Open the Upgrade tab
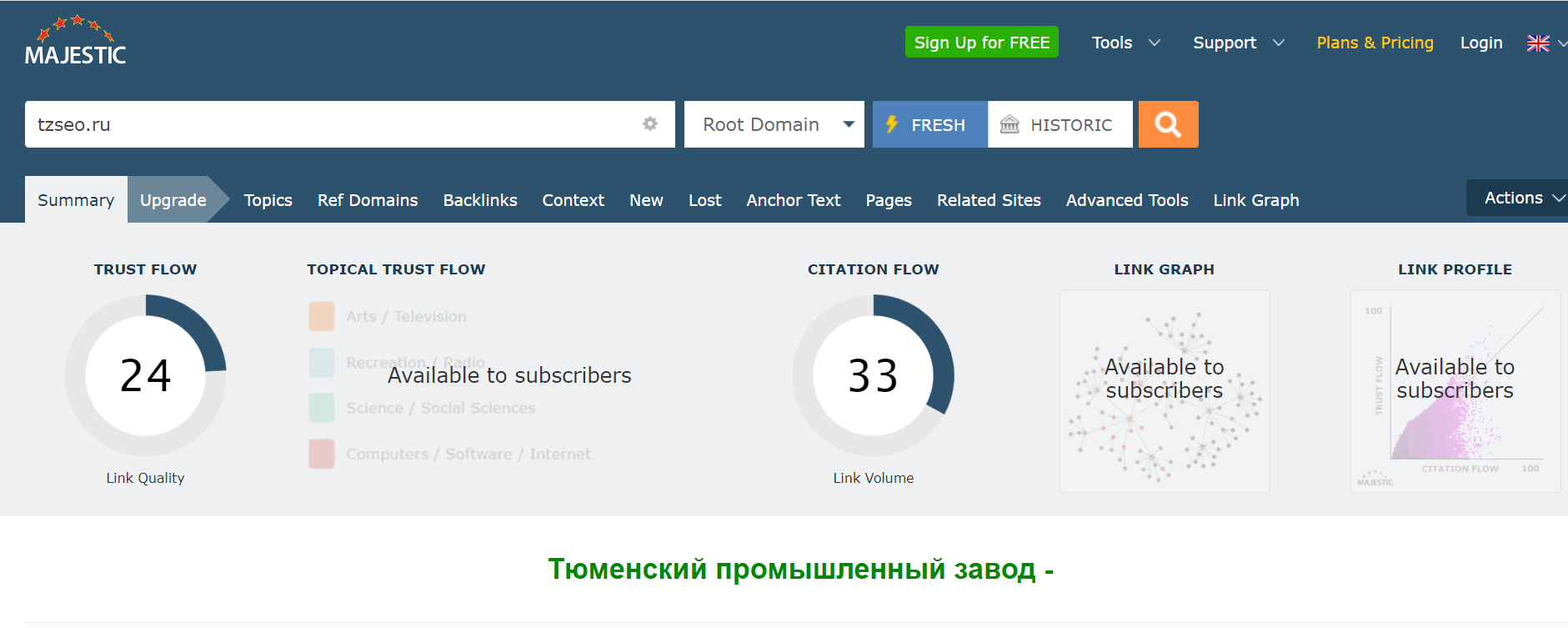The height and width of the screenshot is (628, 1568). tap(173, 199)
